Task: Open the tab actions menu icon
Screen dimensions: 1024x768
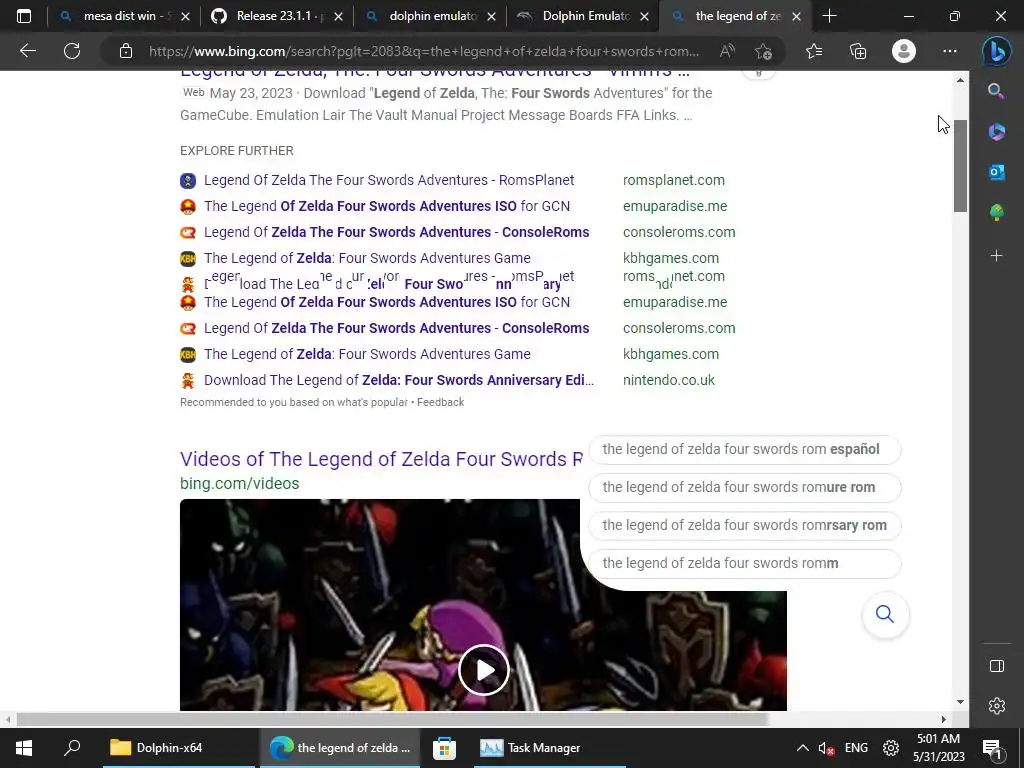Action: pos(24,16)
